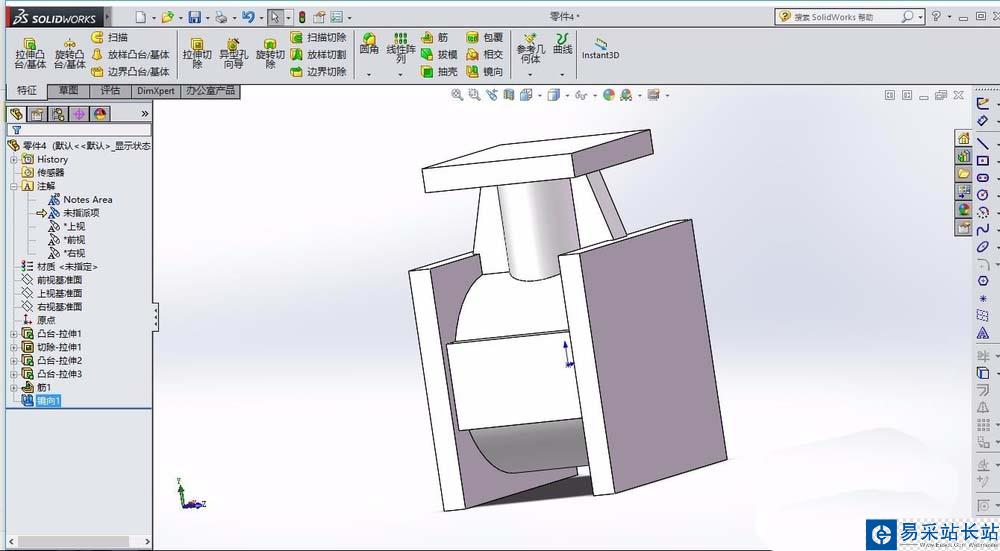Image resolution: width=1000 pixels, height=551 pixels.
Task: Collapse the FeatureManager panel via side handle
Action: [x=156, y=317]
